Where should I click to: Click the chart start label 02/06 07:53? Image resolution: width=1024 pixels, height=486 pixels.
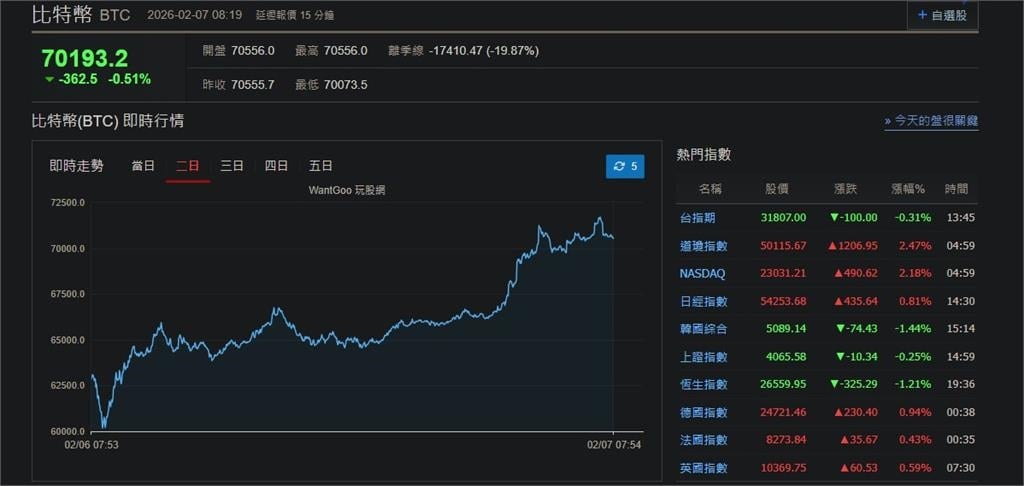click(x=91, y=444)
